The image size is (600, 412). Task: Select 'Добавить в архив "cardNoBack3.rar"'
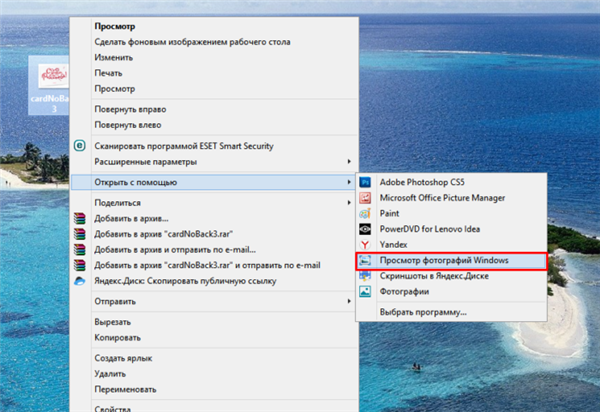point(164,234)
